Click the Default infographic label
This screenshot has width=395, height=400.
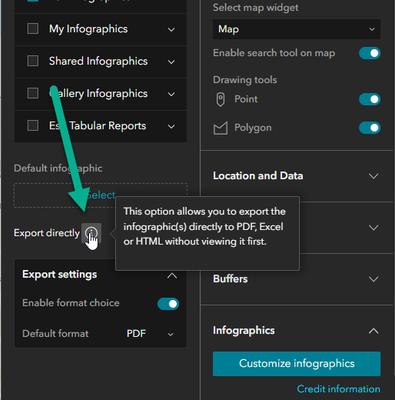click(58, 168)
